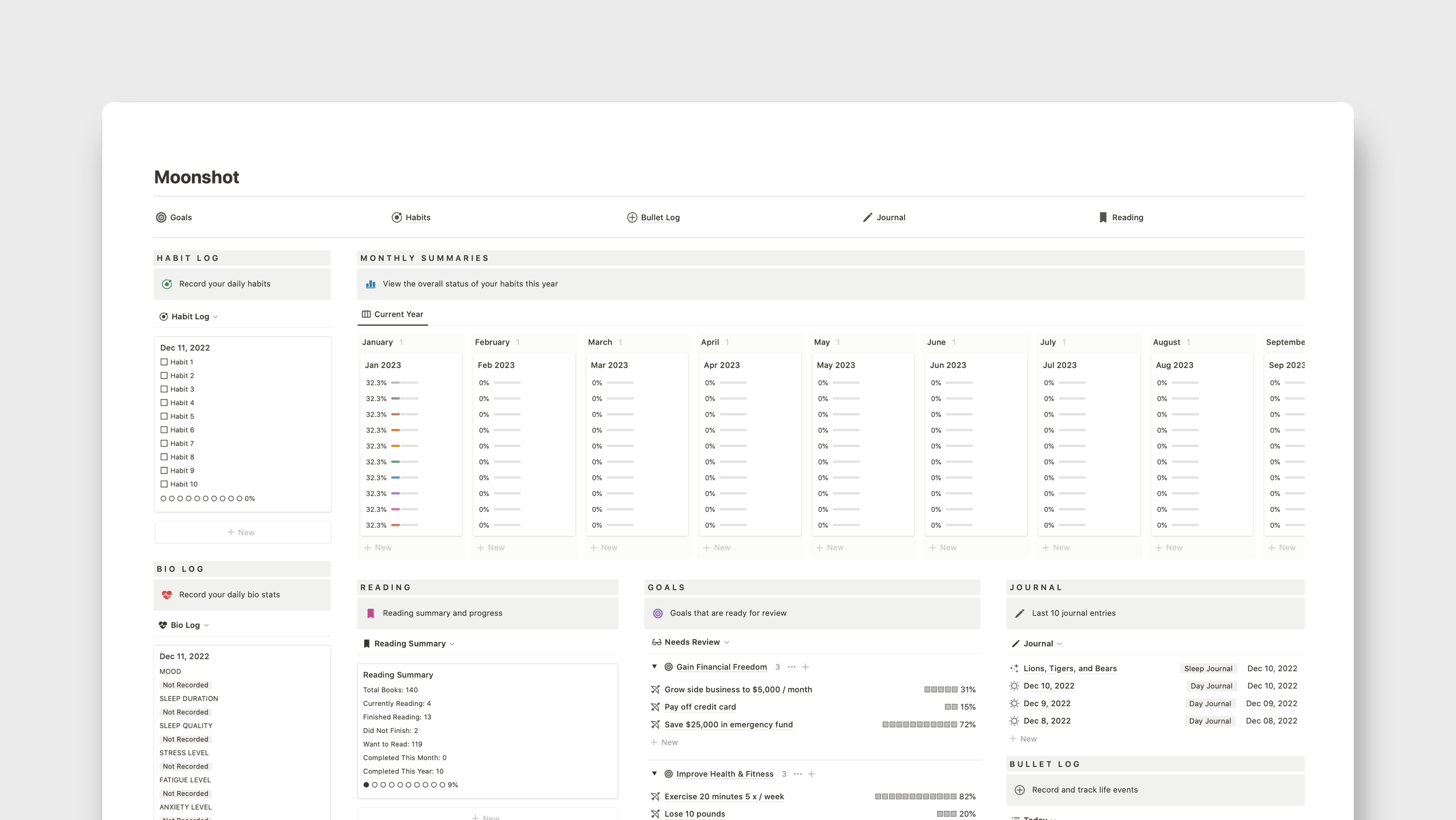Click the 82% progress bar for Exercise goal
This screenshot has height=820, width=1456.
tap(916, 796)
